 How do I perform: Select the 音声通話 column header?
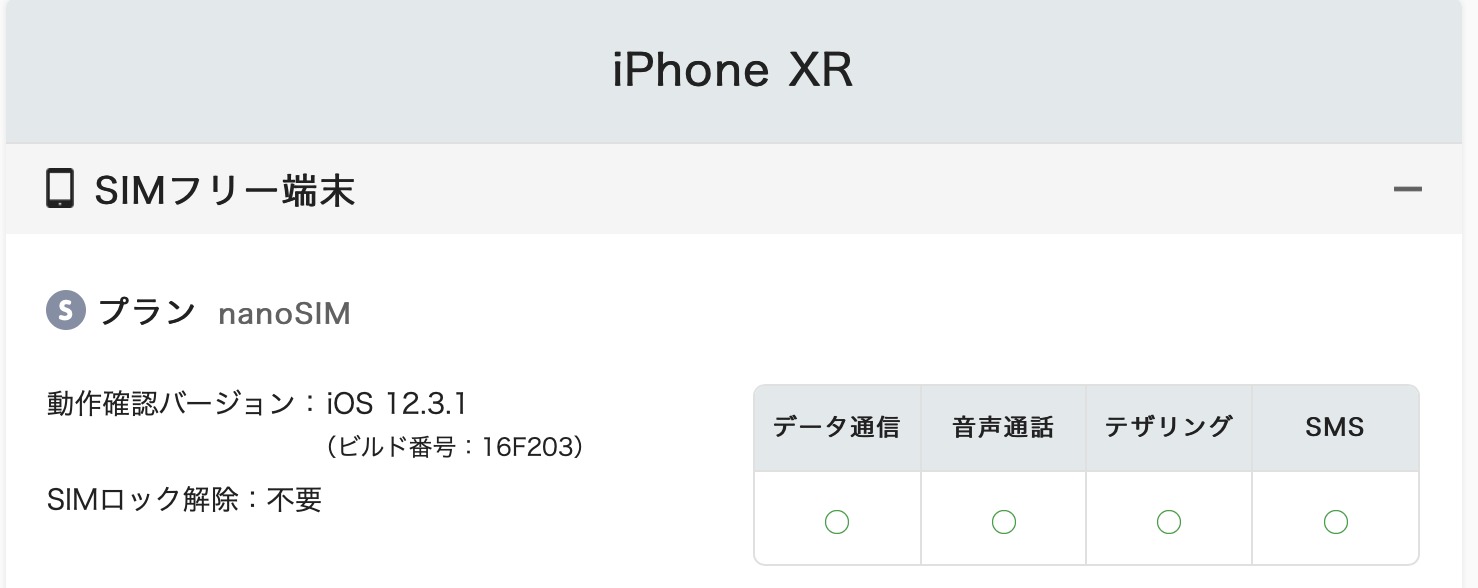point(1003,428)
